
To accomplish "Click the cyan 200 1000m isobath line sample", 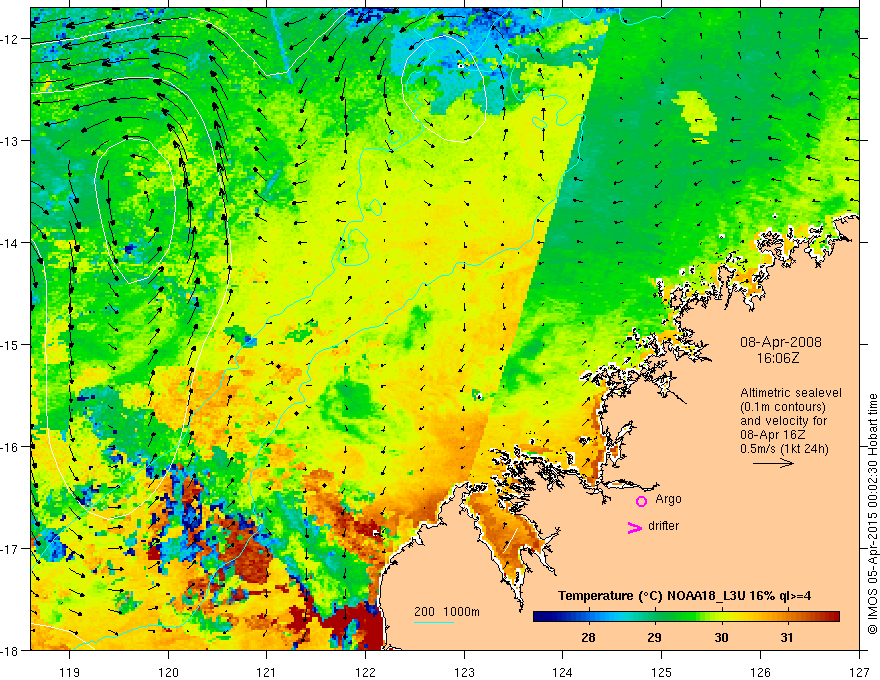I will coord(434,622).
